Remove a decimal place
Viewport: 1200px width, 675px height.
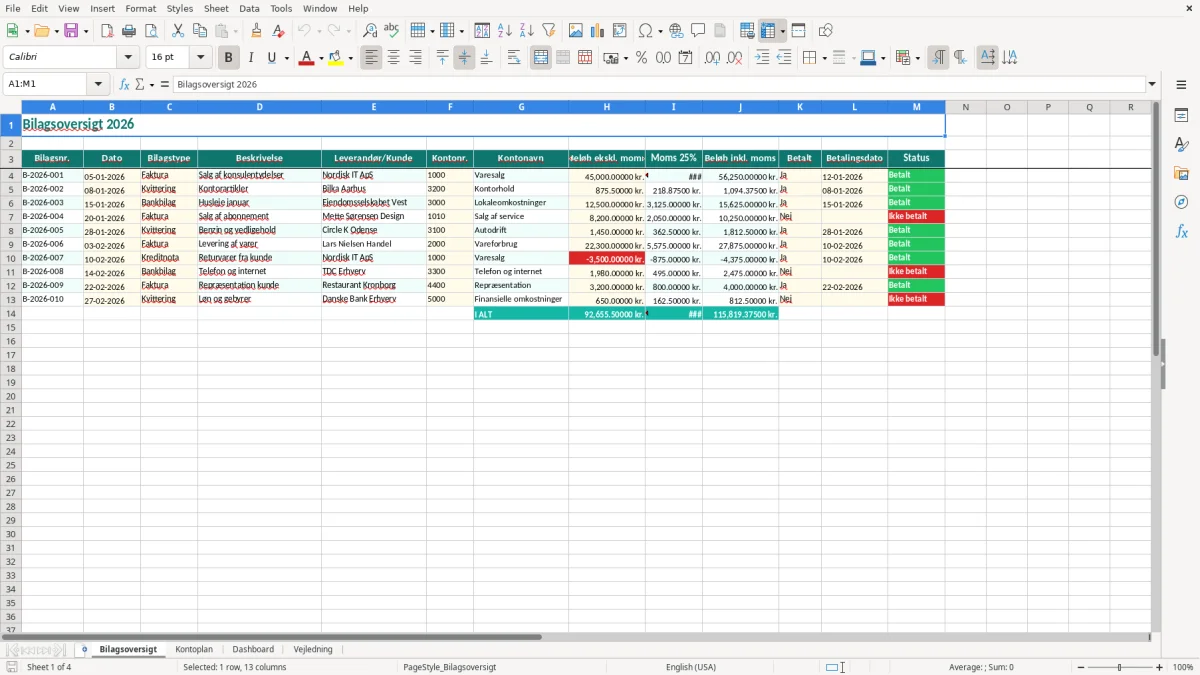[735, 58]
